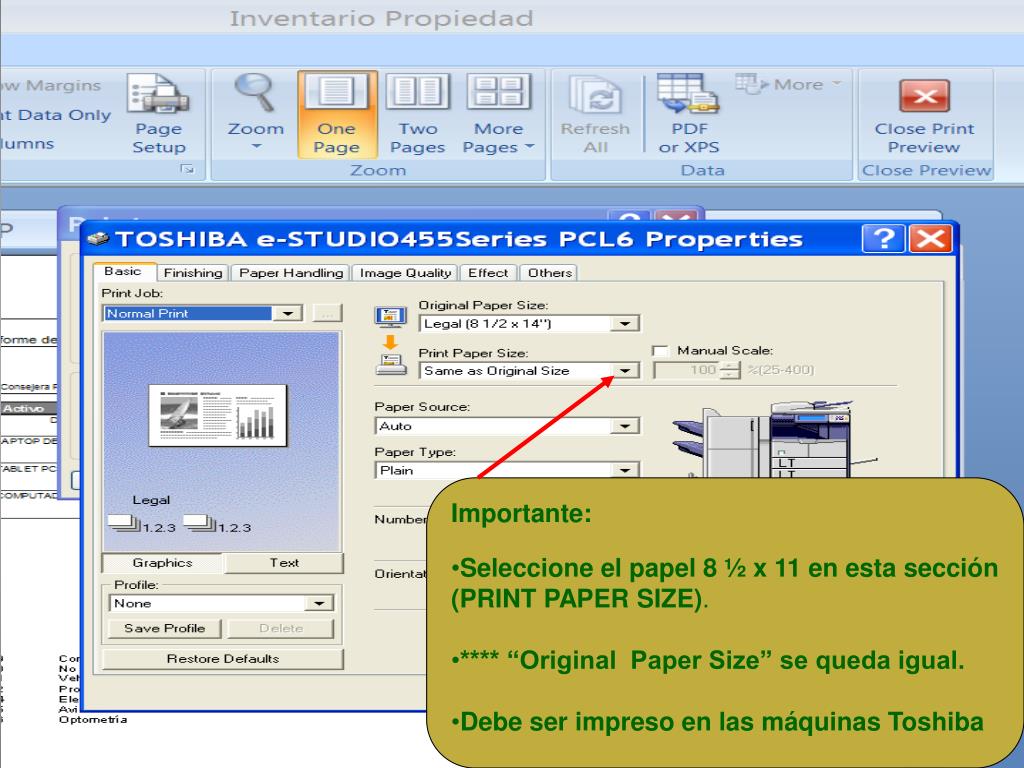Viewport: 1024px width, 768px height.
Task: Close the Toshiba Properties dialog
Action: pyautogui.click(x=930, y=238)
